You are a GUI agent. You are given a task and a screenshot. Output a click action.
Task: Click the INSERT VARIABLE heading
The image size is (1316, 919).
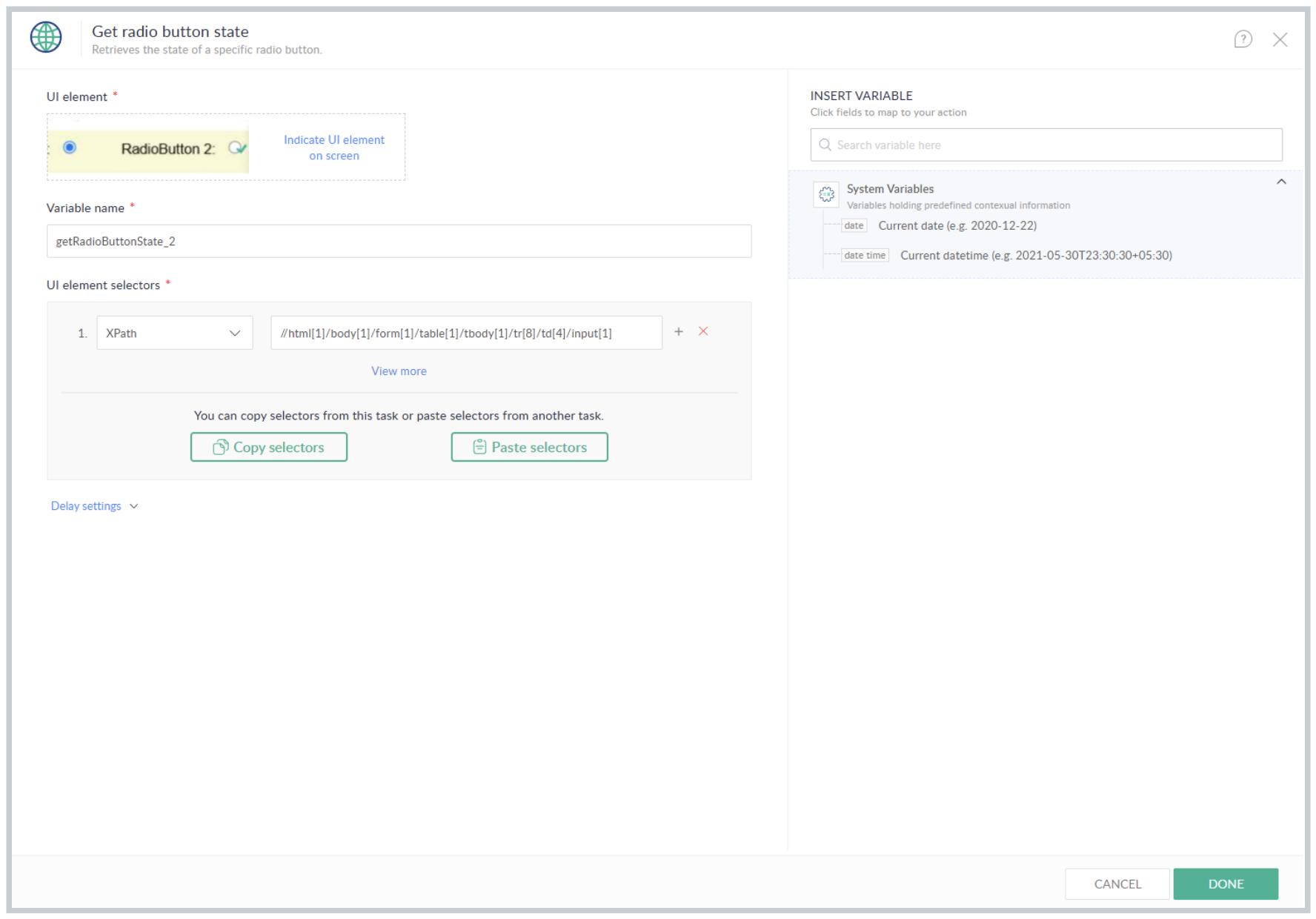click(861, 96)
